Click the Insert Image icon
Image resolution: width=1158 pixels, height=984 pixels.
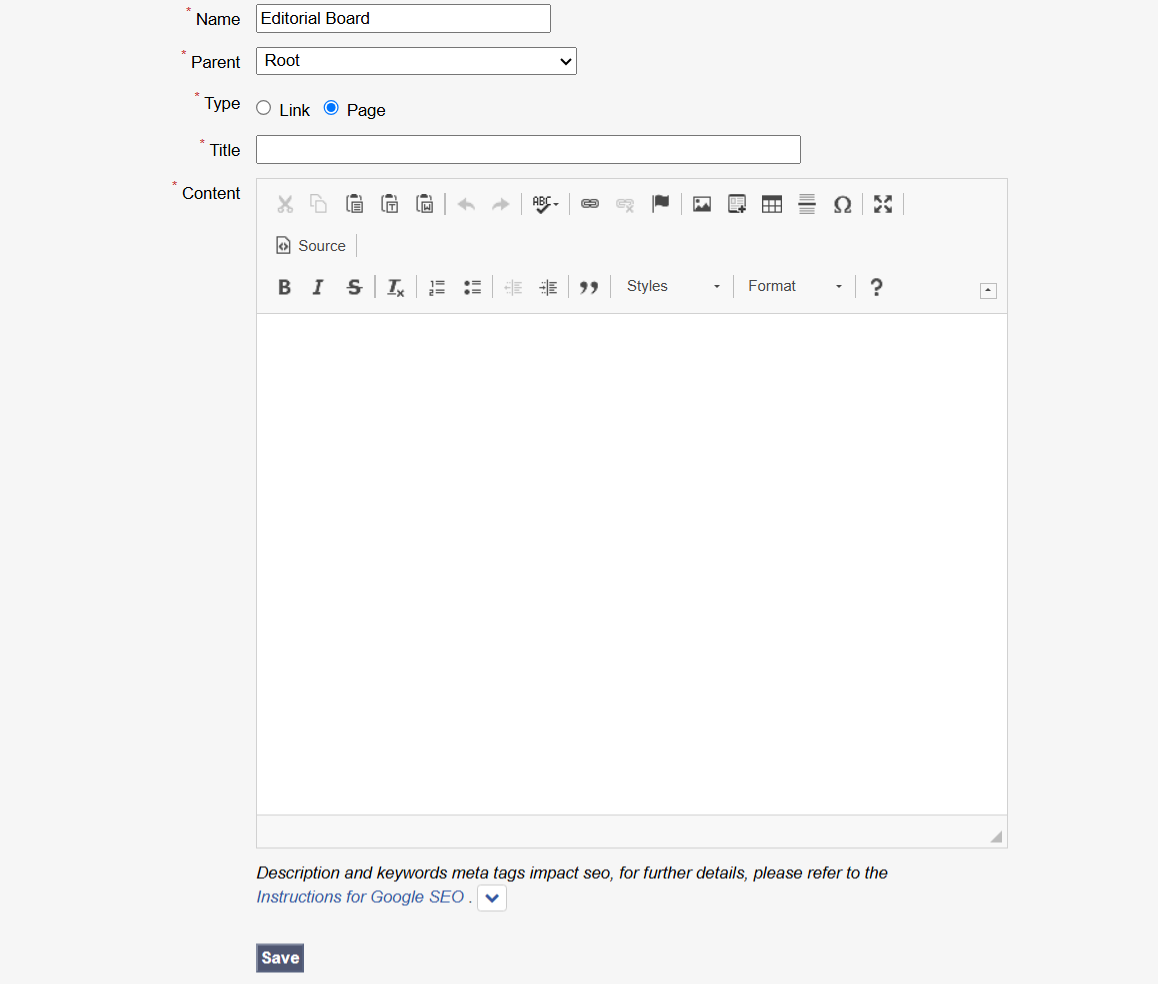pos(702,204)
